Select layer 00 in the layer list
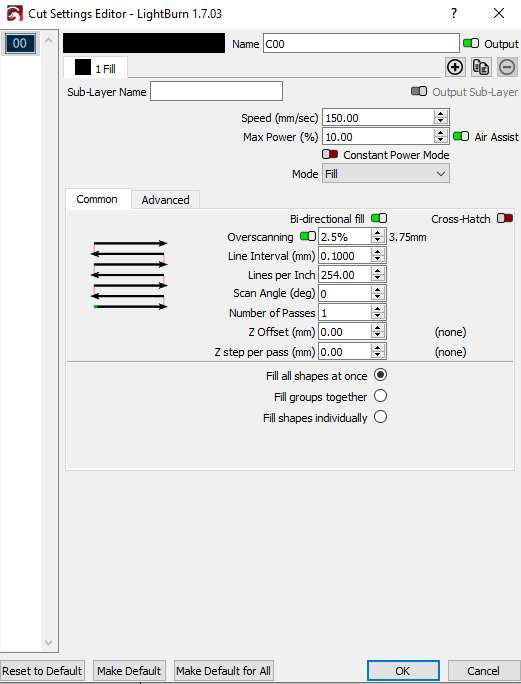This screenshot has height=684, width=521. 20,43
